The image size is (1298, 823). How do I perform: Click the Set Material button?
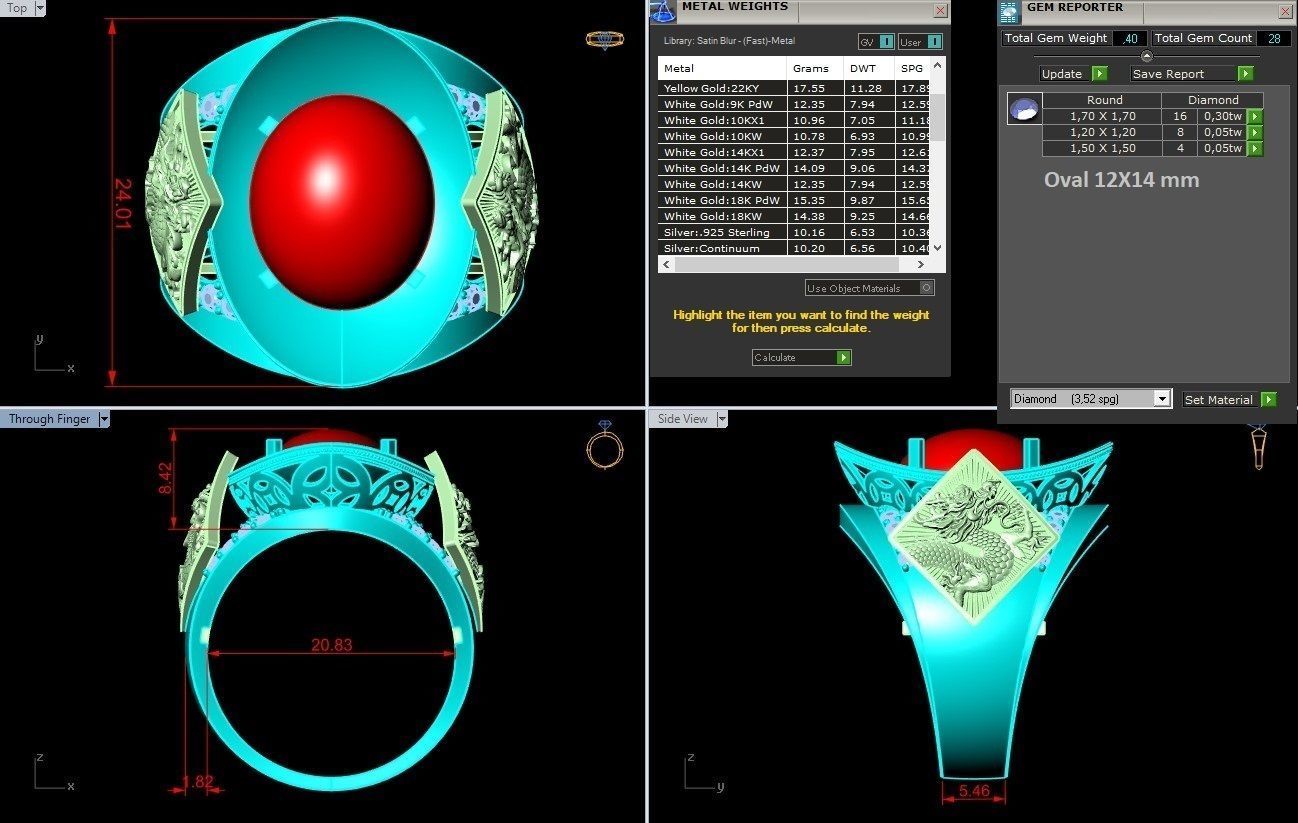point(1221,399)
